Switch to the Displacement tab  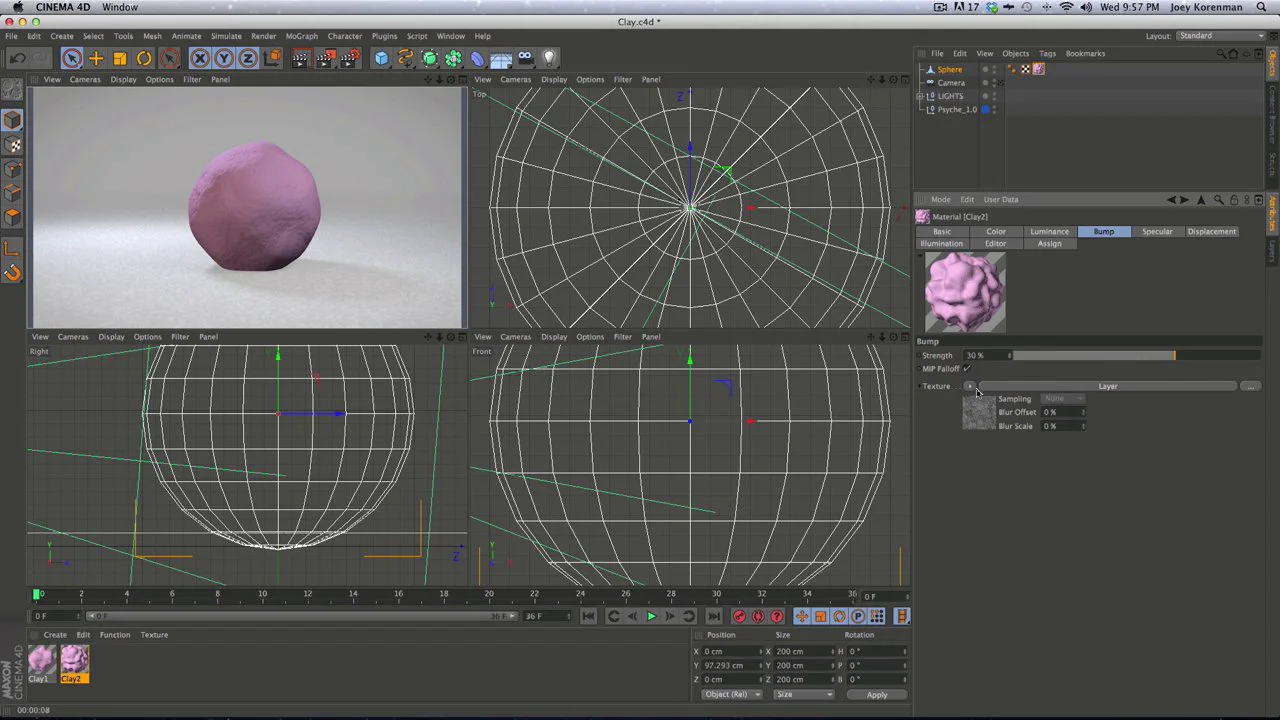[x=1211, y=231]
